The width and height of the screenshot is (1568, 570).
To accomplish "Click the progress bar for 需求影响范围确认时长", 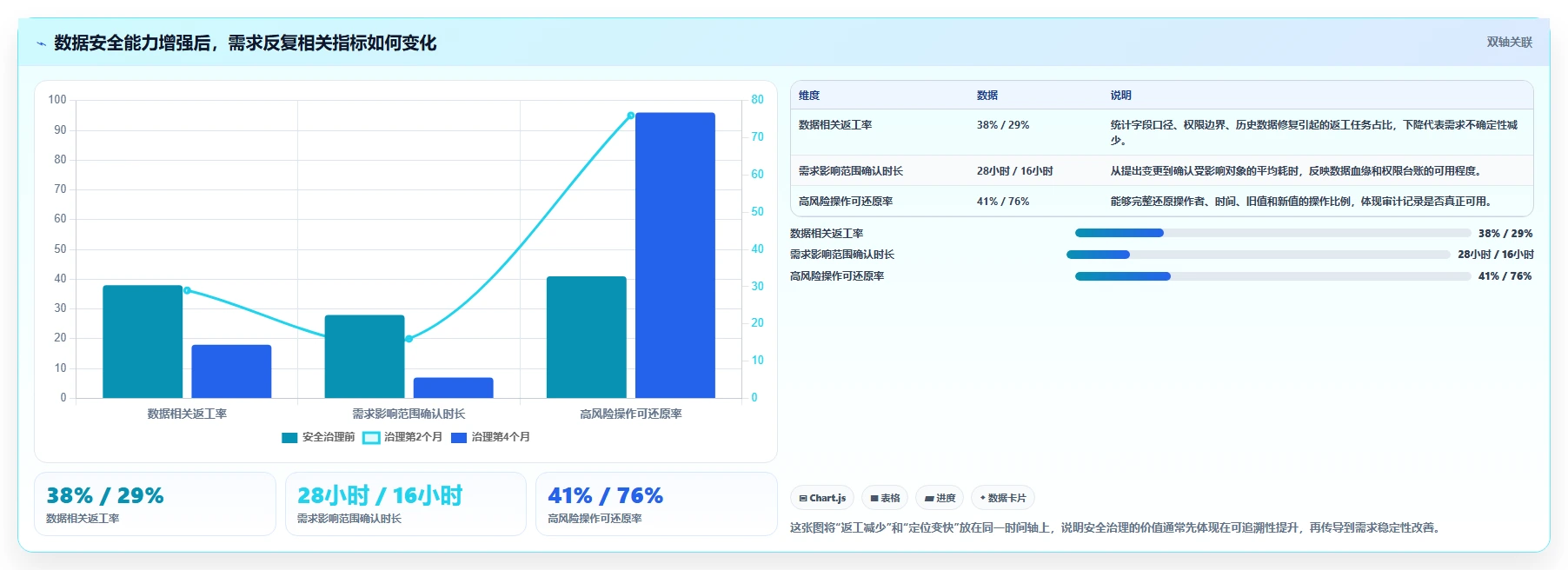I will [1258, 255].
